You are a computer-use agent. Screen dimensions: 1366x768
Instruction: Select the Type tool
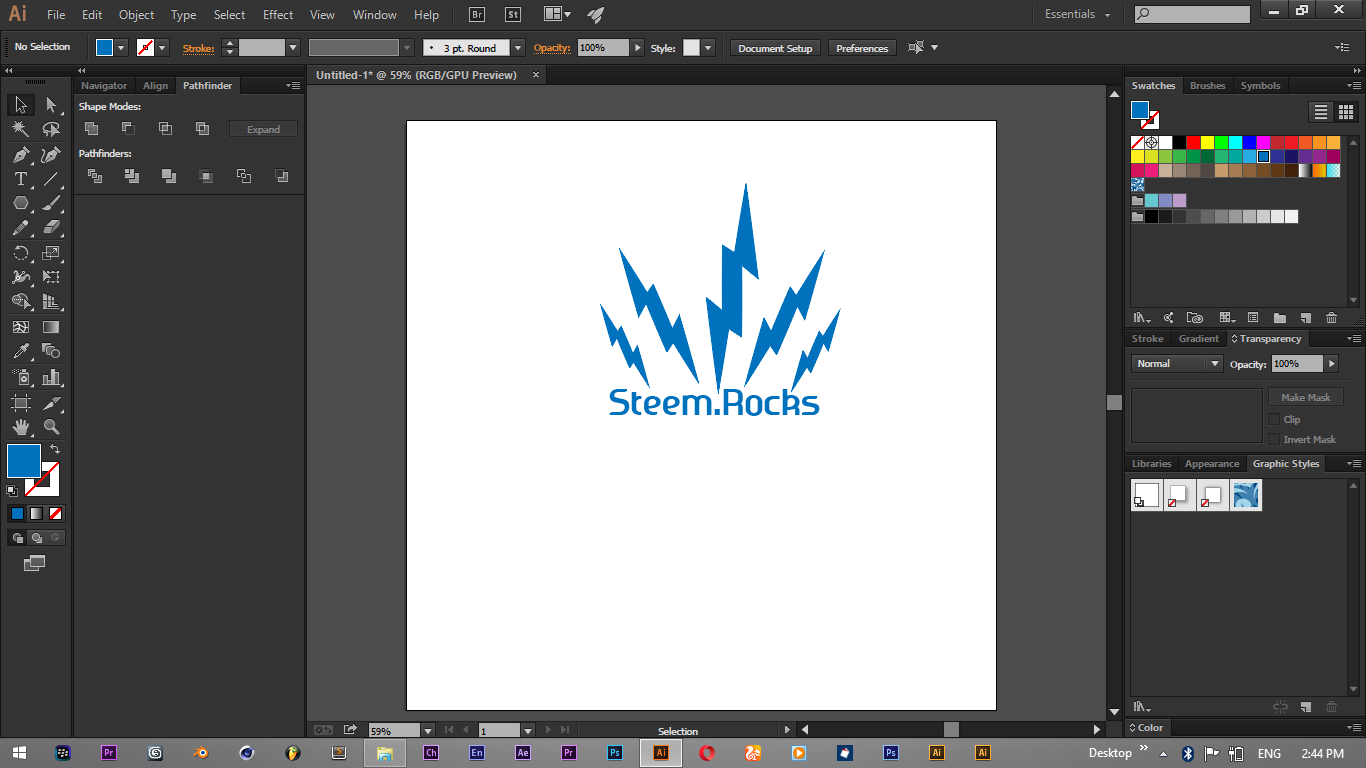[x=20, y=179]
